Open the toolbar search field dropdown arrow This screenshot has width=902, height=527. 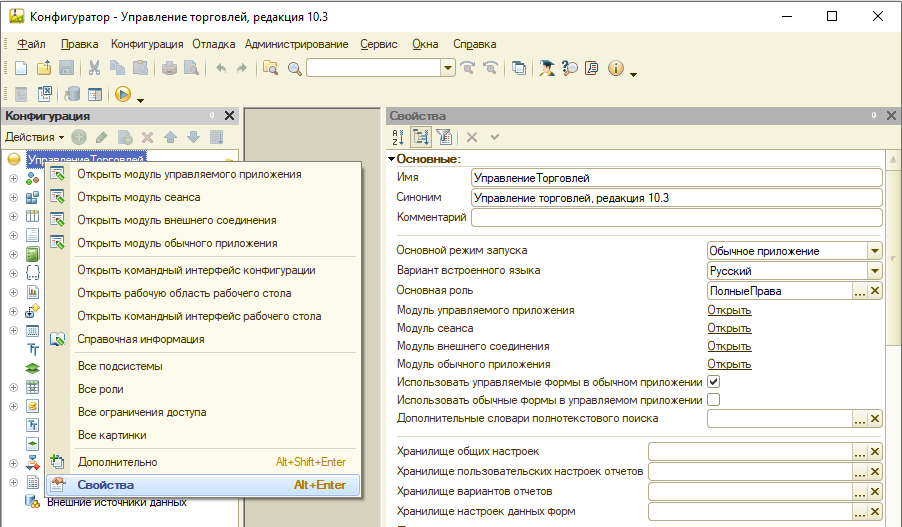tap(448, 68)
